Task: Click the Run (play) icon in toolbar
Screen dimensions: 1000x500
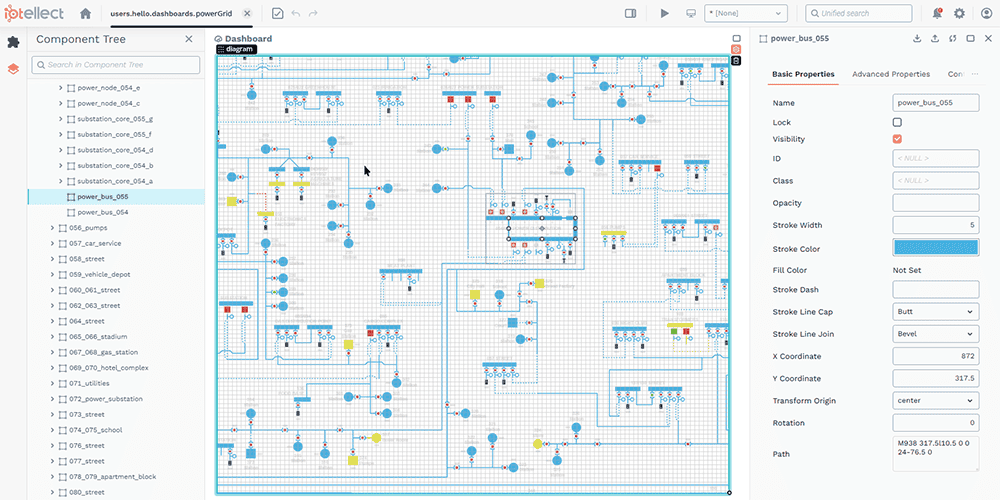Action: coord(665,14)
